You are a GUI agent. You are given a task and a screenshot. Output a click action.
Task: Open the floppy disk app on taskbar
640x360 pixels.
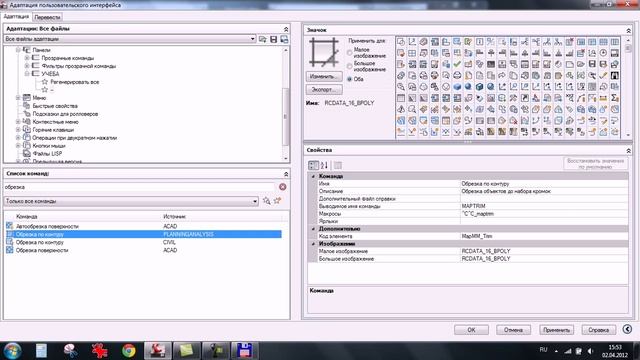click(x=244, y=351)
